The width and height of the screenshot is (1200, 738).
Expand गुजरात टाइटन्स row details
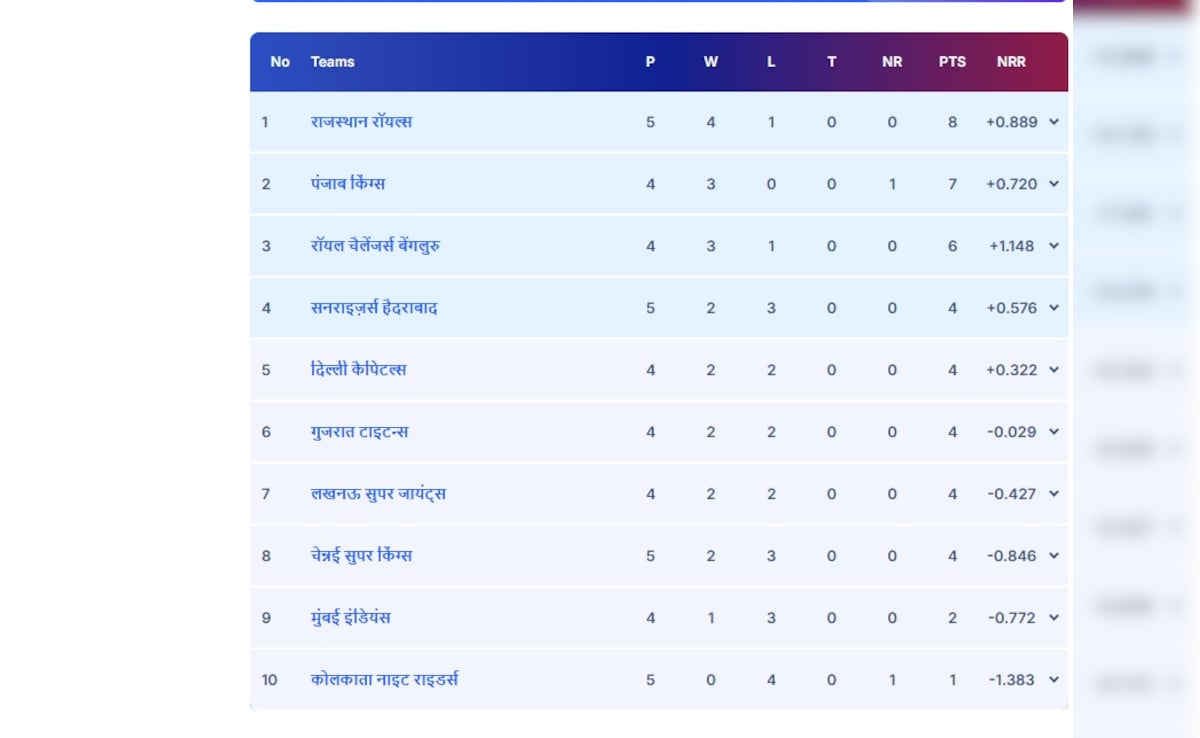(x=1054, y=432)
